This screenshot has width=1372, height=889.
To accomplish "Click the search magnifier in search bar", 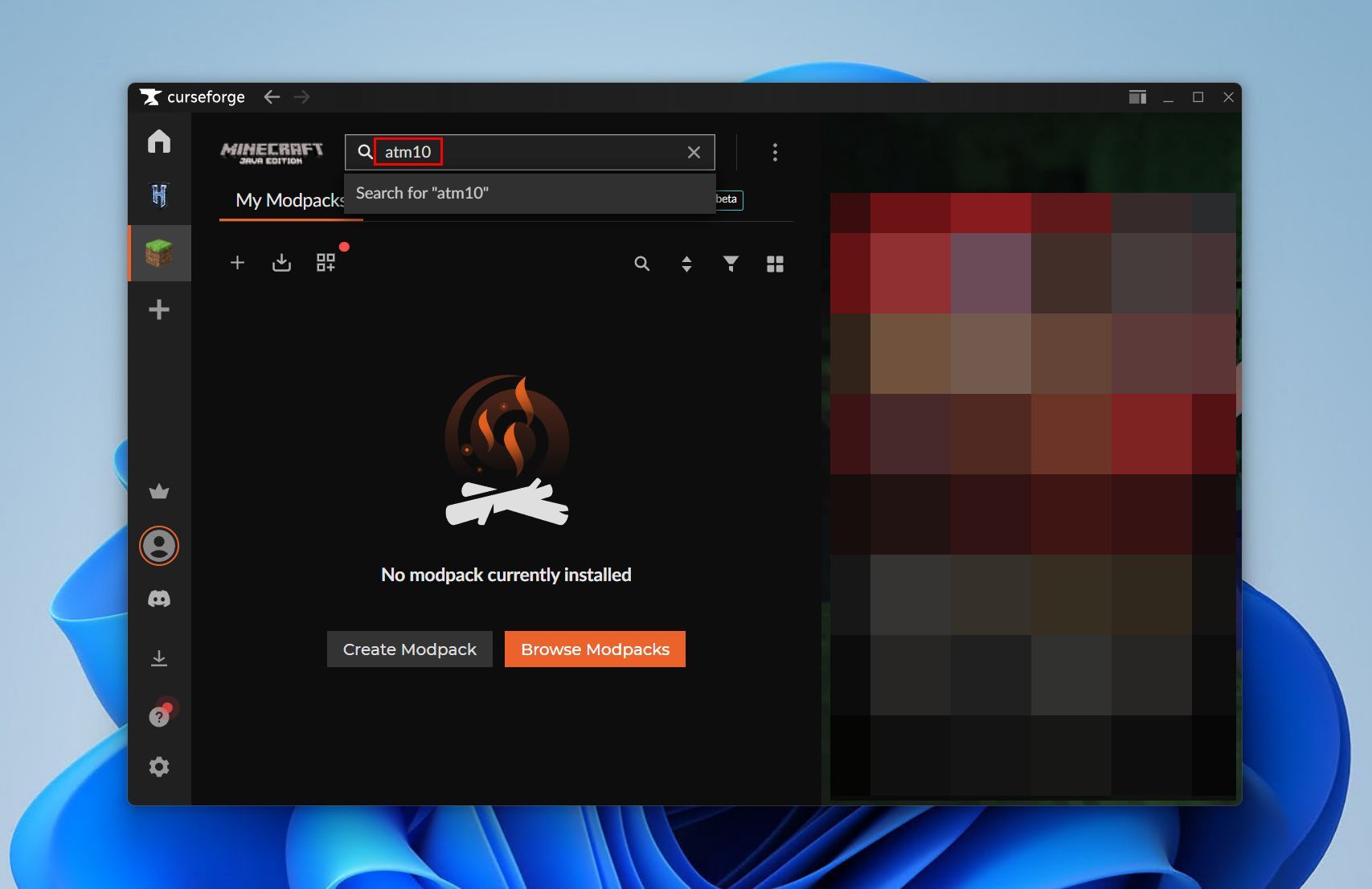I will pyautogui.click(x=365, y=152).
